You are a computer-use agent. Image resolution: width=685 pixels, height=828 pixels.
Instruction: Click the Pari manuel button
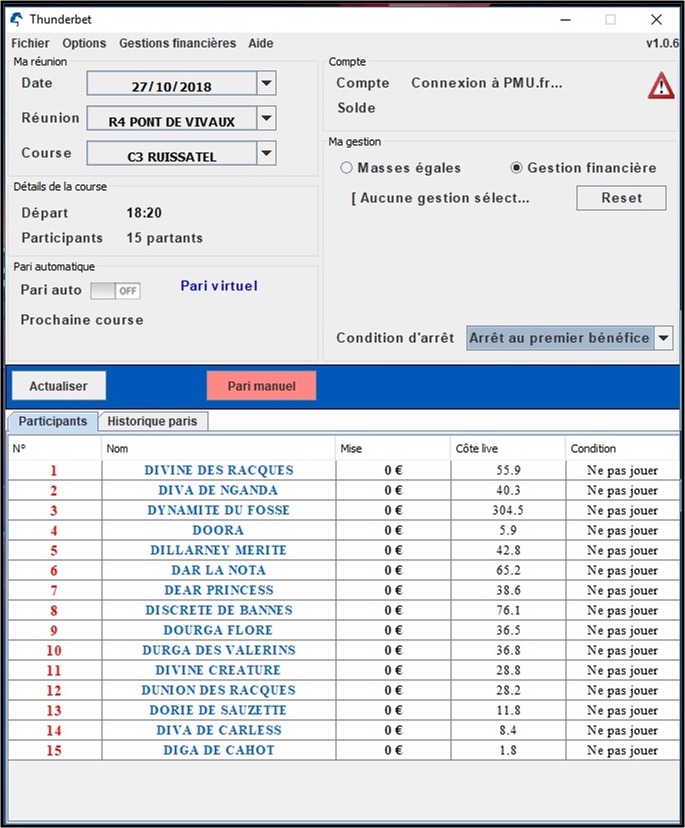tap(261, 386)
